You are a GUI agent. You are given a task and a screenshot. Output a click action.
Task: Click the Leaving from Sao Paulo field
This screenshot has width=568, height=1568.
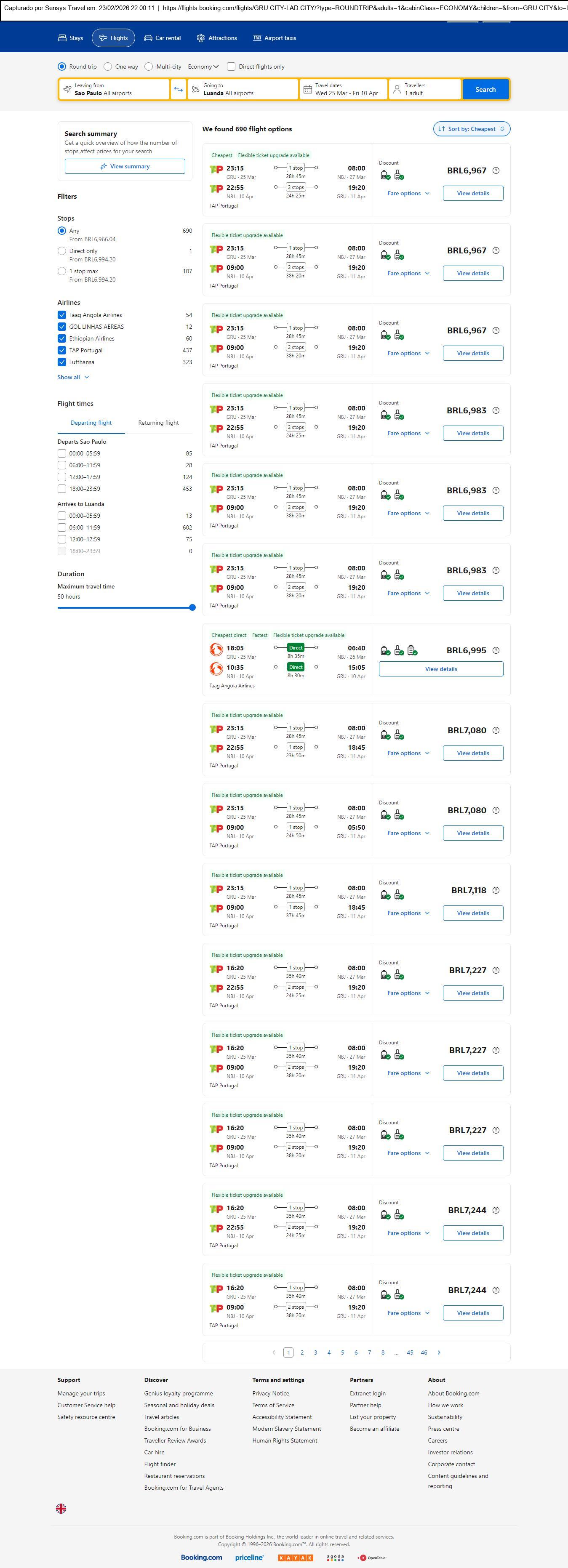pyautogui.click(x=114, y=90)
